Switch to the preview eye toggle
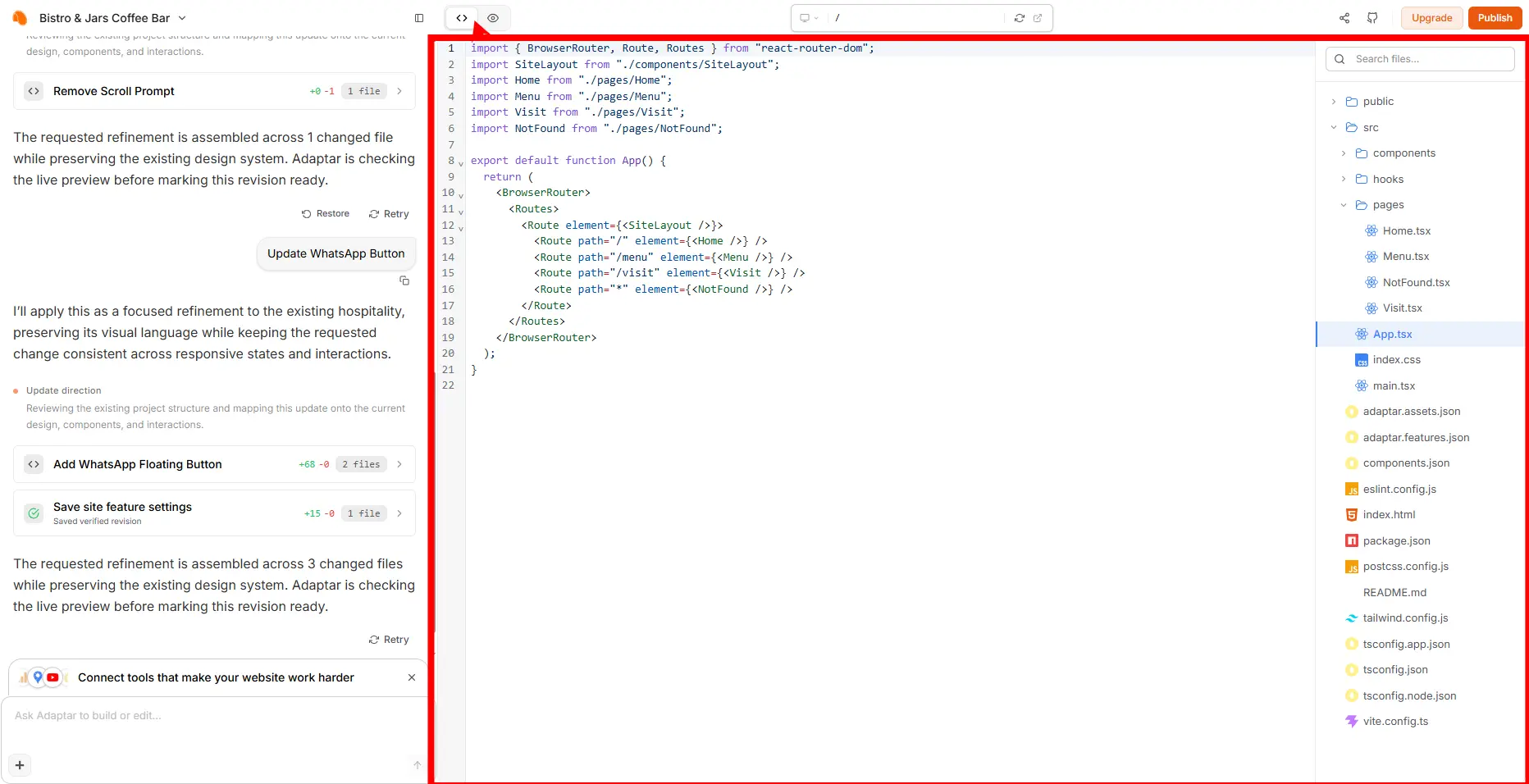Image resolution: width=1529 pixels, height=784 pixels. coord(493,18)
